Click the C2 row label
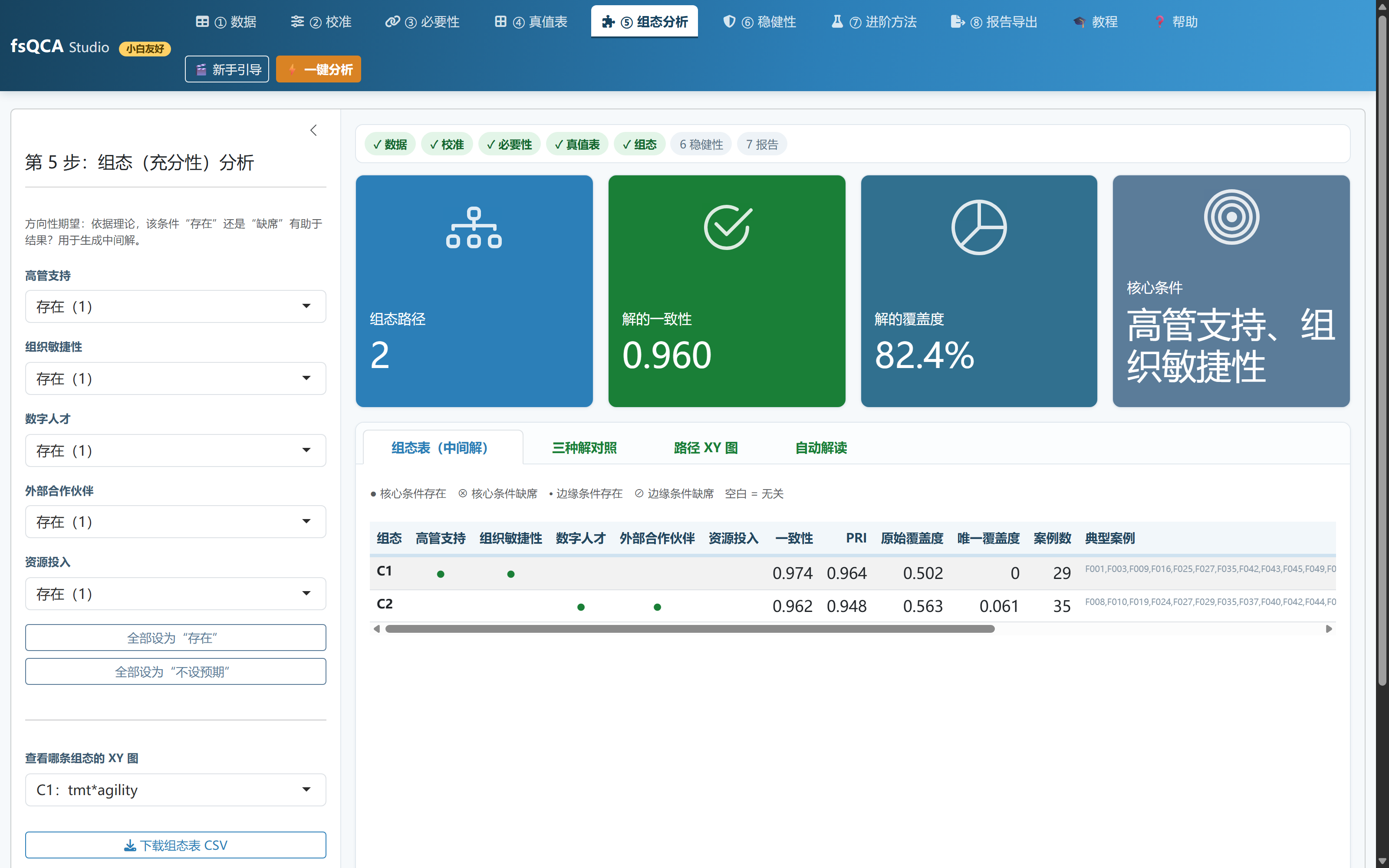Screen dimensions: 1389x868 point(385,605)
